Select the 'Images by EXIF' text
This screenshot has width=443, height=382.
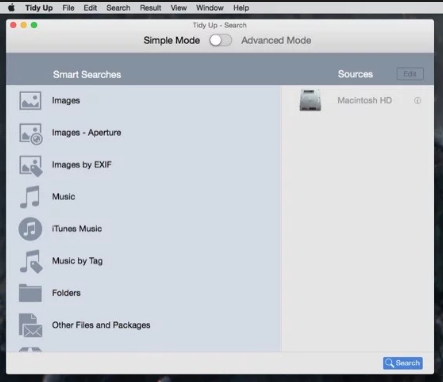82,165
